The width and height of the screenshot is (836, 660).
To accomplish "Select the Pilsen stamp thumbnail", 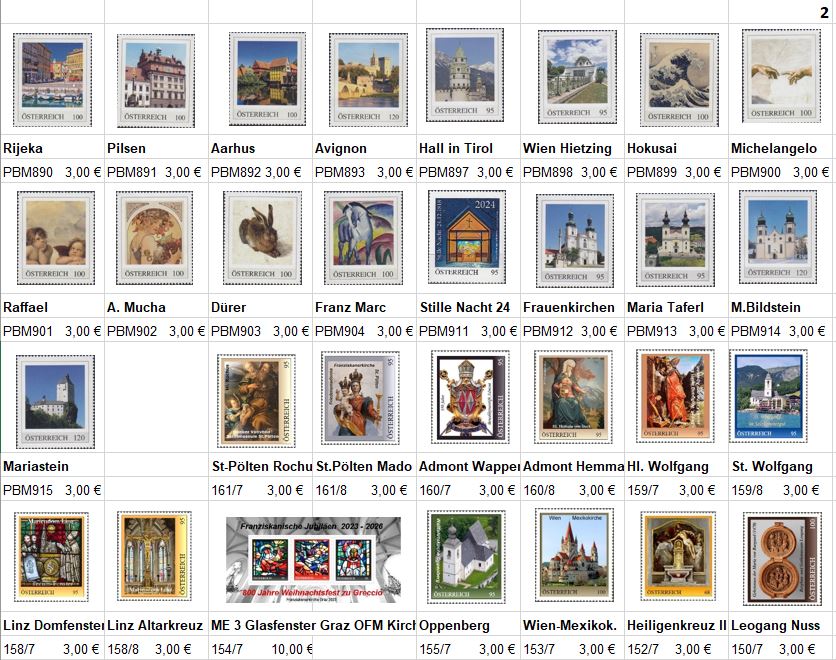I will point(156,81).
